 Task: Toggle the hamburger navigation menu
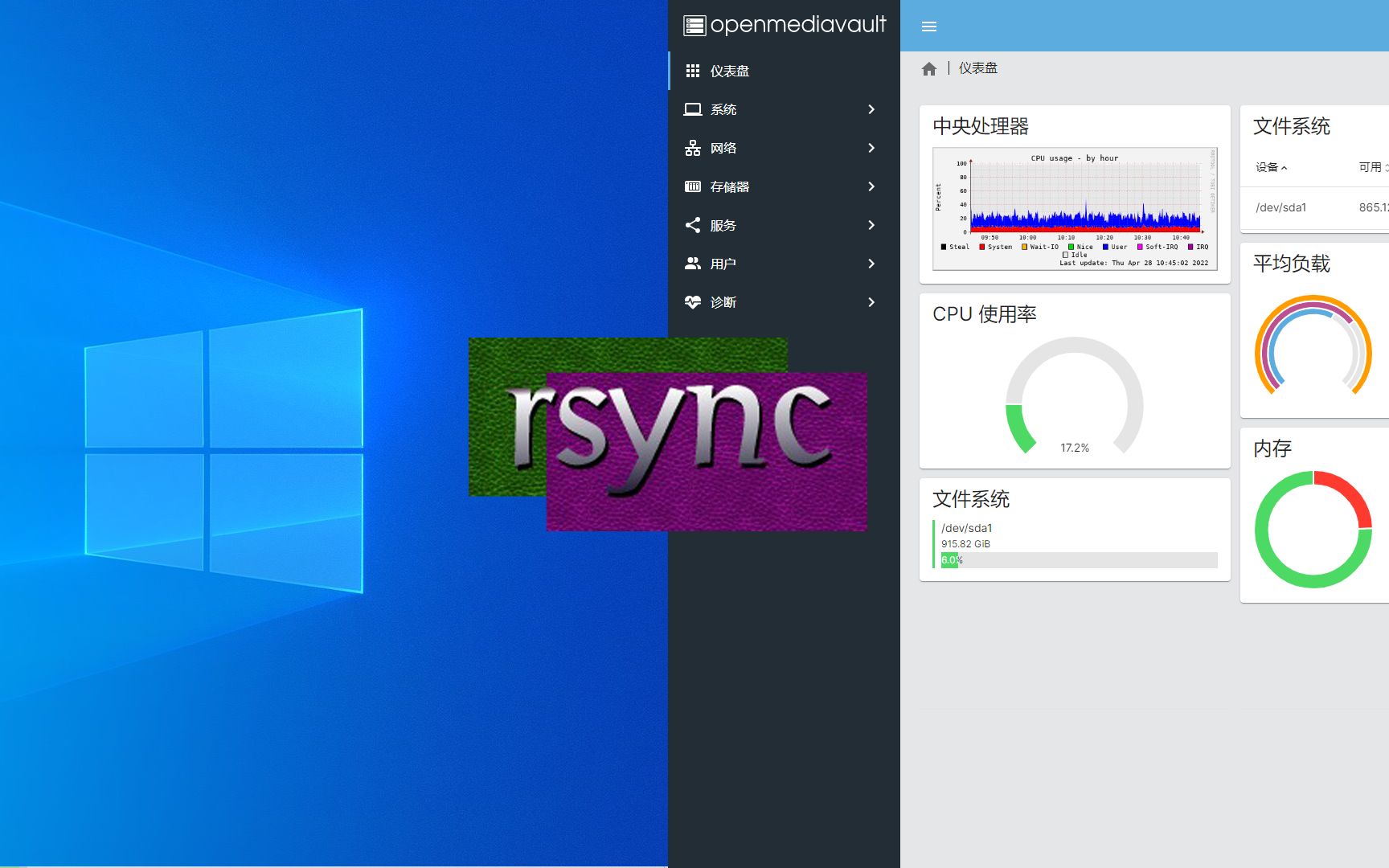pyautogui.click(x=929, y=27)
